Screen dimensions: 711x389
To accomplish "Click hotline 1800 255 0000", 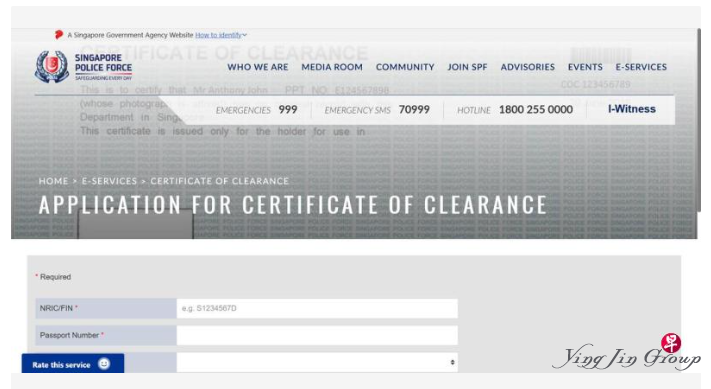I will pyautogui.click(x=536, y=110).
